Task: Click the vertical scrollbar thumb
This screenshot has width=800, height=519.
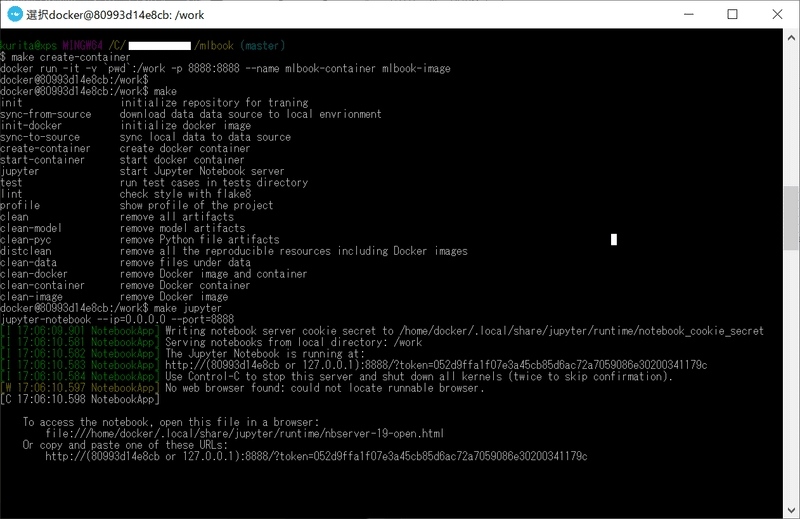Action: point(791,218)
